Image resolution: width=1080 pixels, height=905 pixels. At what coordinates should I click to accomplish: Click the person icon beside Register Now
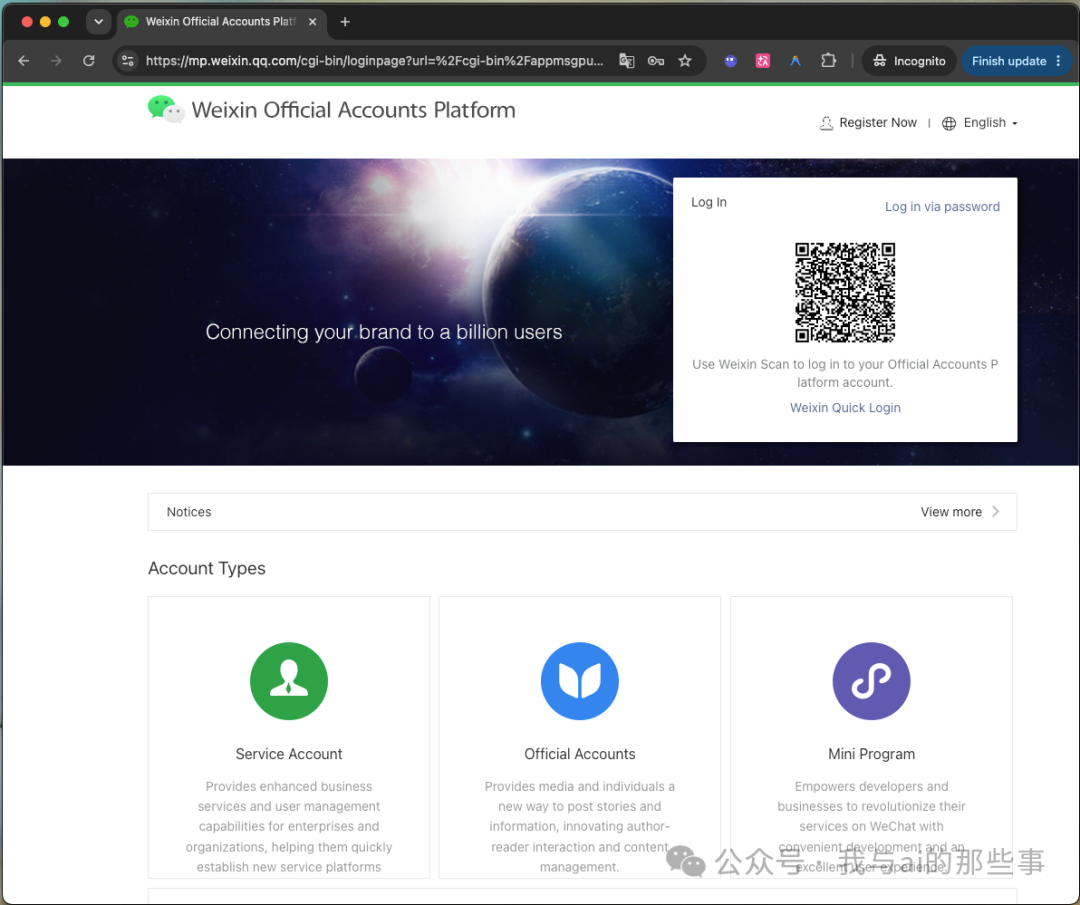[826, 123]
